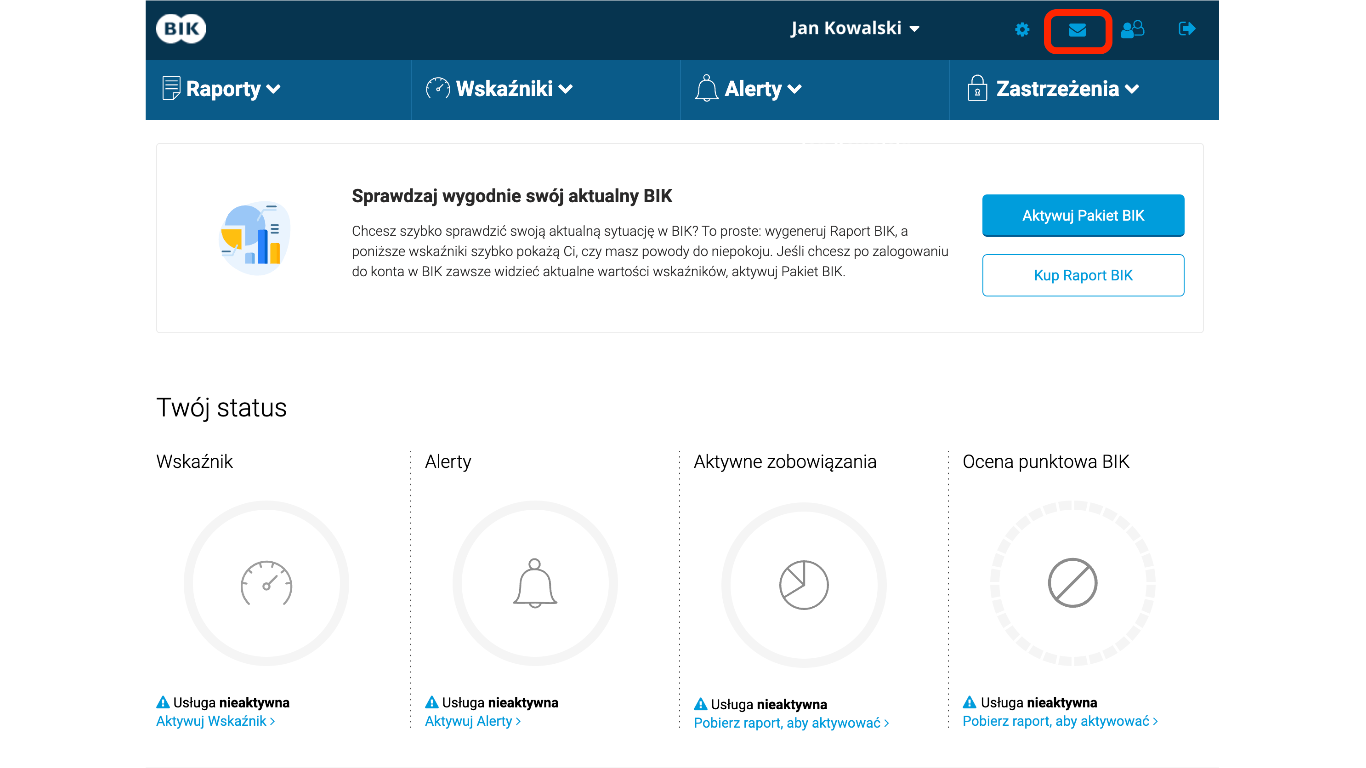Click Pobierz raport link under Aktywne zobowiązania

(x=791, y=723)
